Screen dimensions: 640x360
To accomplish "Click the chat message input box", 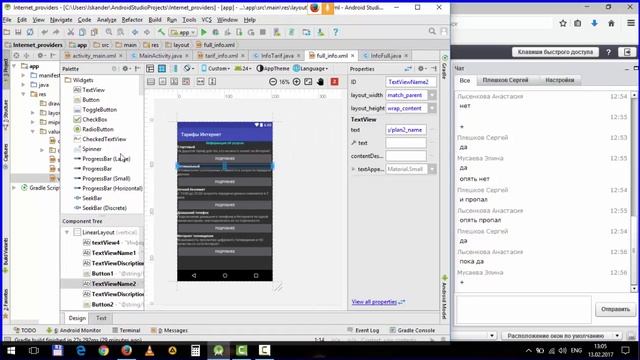I will [x=523, y=309].
